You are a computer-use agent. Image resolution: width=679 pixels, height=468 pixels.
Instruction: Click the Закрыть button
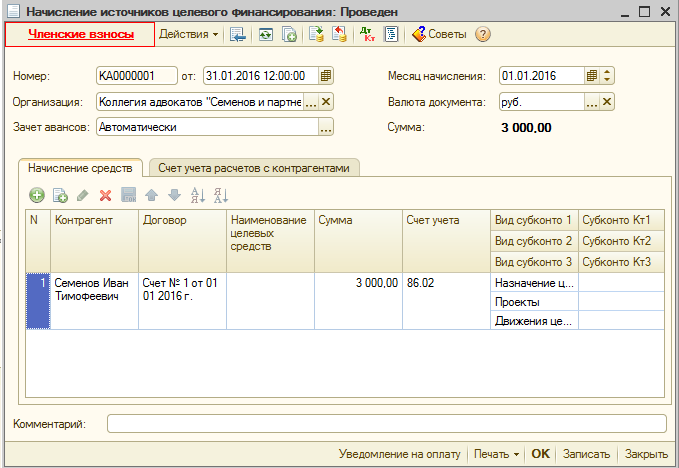pyautogui.click(x=646, y=454)
